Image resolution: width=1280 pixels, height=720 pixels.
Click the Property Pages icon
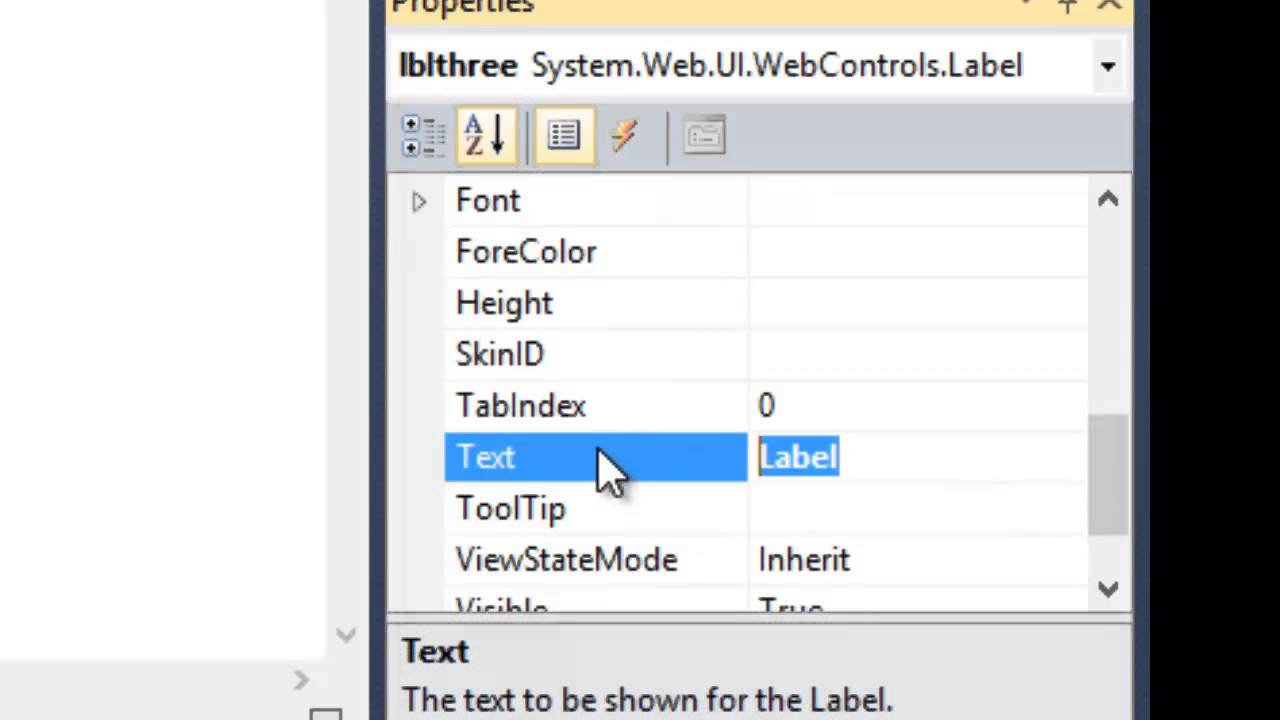pyautogui.click(x=704, y=136)
